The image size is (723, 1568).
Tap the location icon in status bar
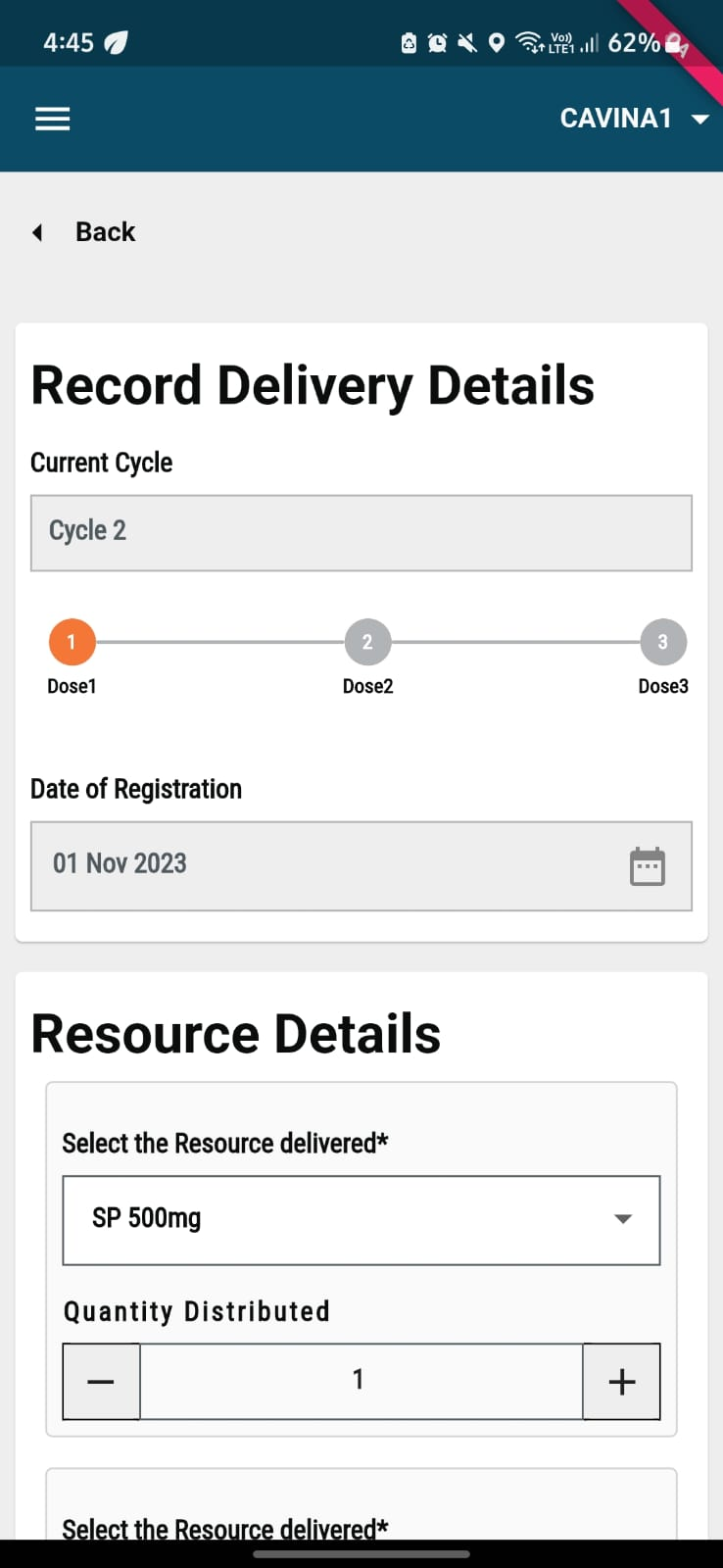point(497,43)
